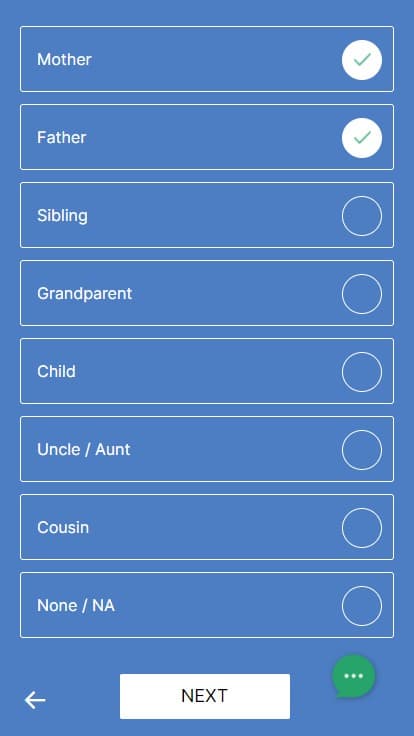
Task: Choose the Uncle / Aunt label text
Action: (84, 449)
